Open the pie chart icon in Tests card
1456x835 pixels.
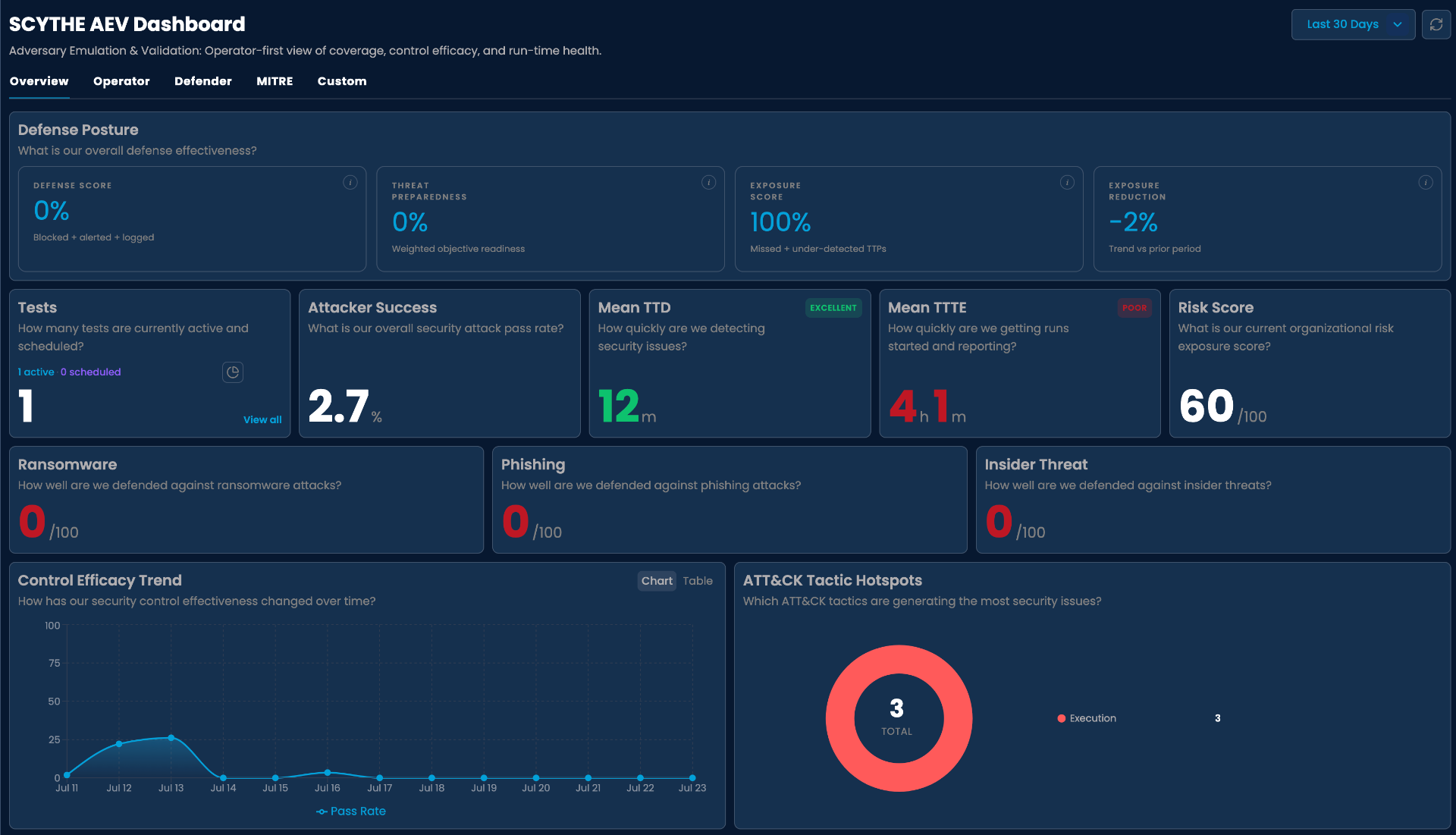[233, 372]
